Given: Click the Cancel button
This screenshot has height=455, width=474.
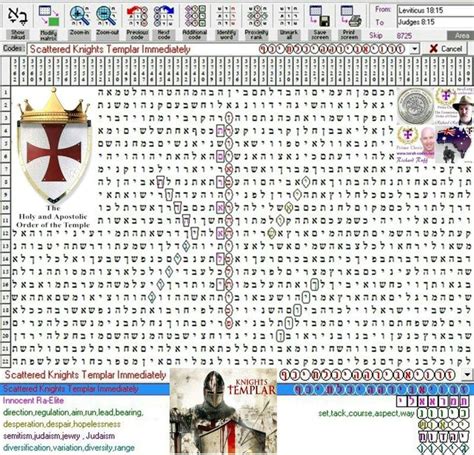Looking at the screenshot, I should click(446, 49).
